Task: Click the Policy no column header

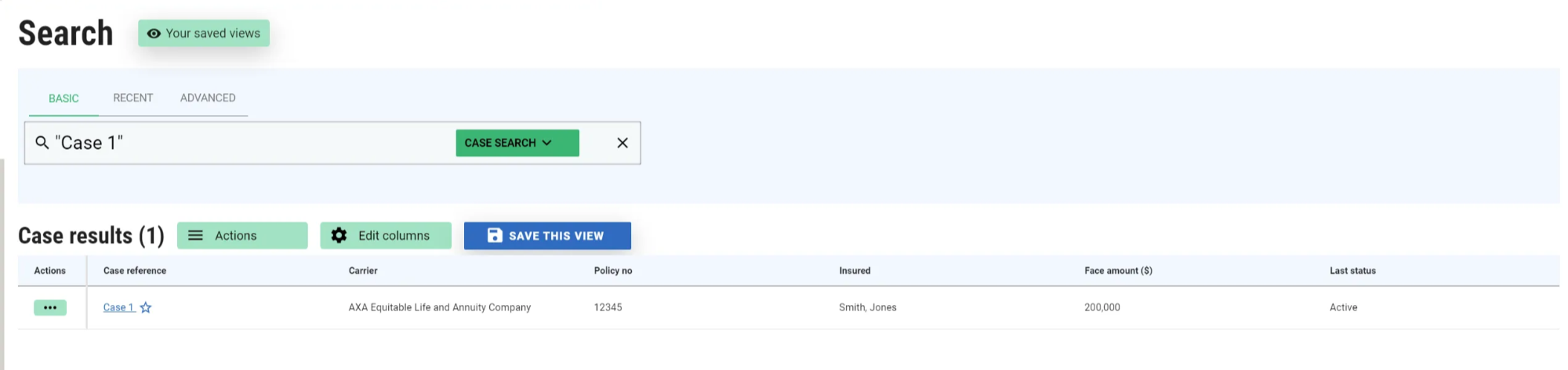Action: tap(612, 270)
